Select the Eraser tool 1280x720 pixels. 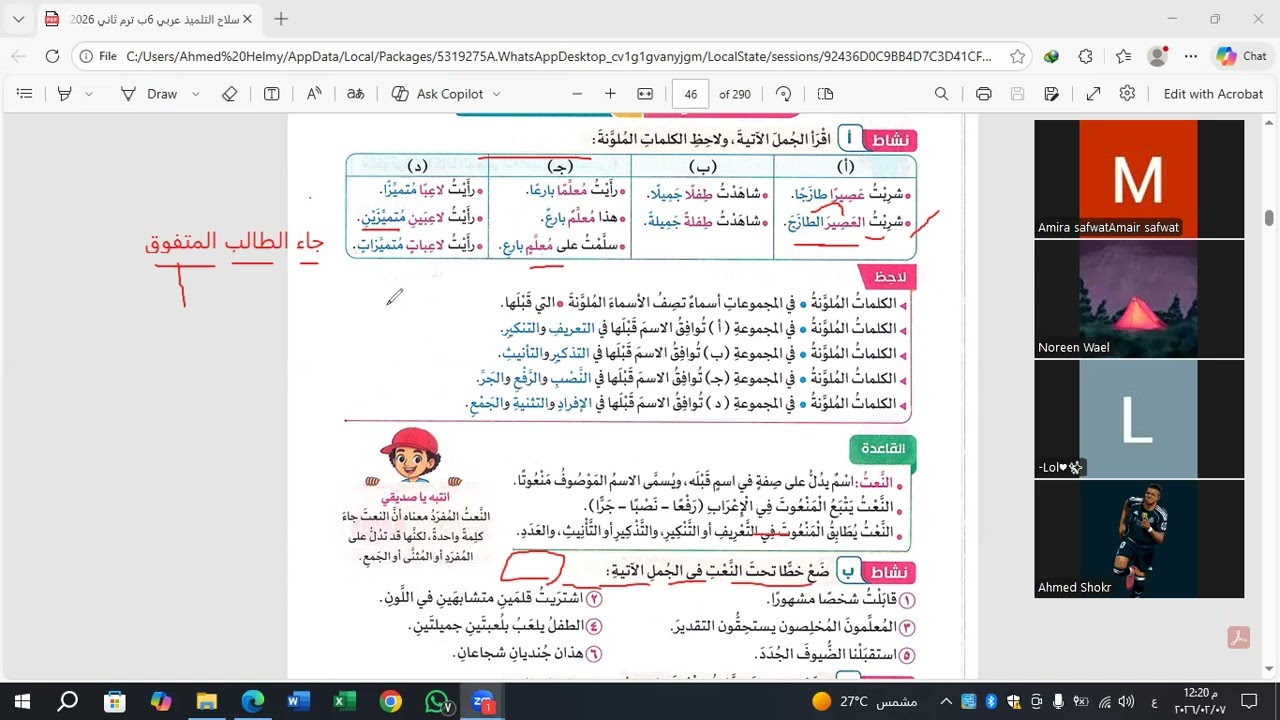click(230, 94)
